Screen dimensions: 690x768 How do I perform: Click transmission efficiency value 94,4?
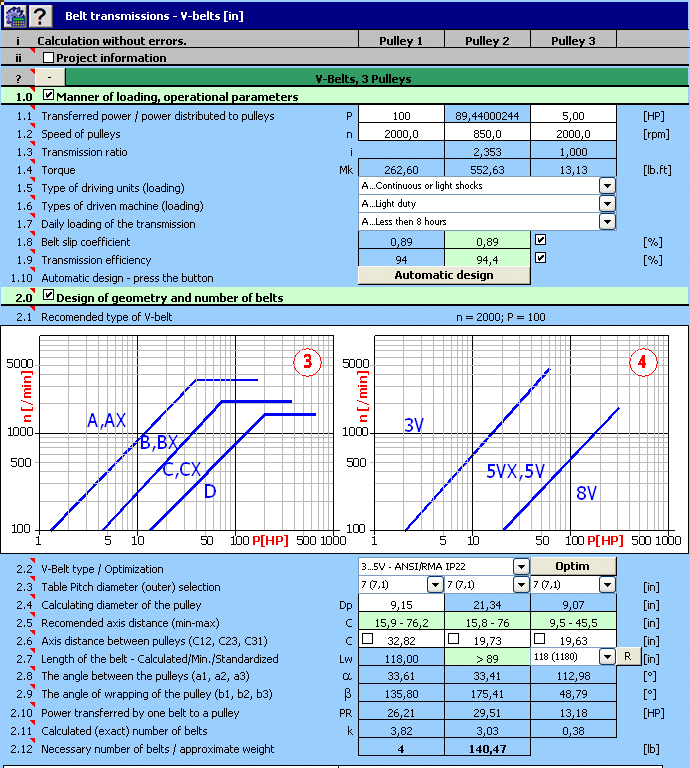(487, 260)
